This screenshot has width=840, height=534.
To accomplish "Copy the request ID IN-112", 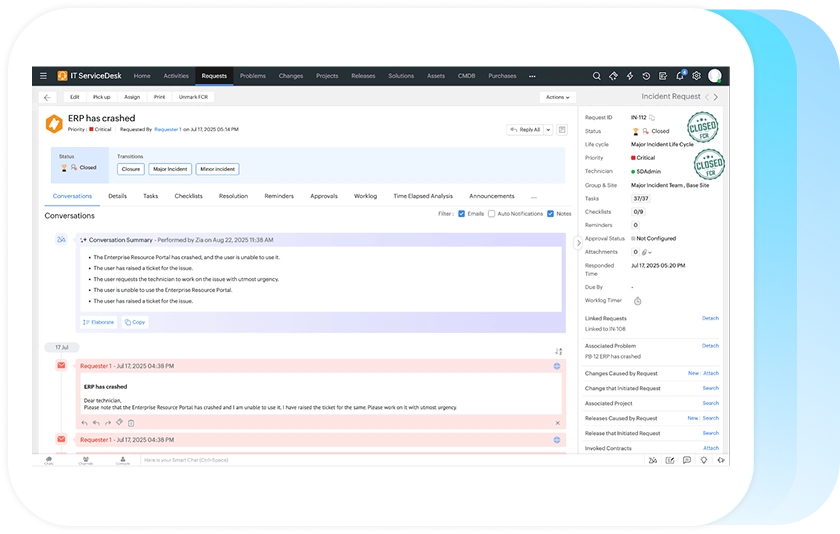I will (652, 117).
